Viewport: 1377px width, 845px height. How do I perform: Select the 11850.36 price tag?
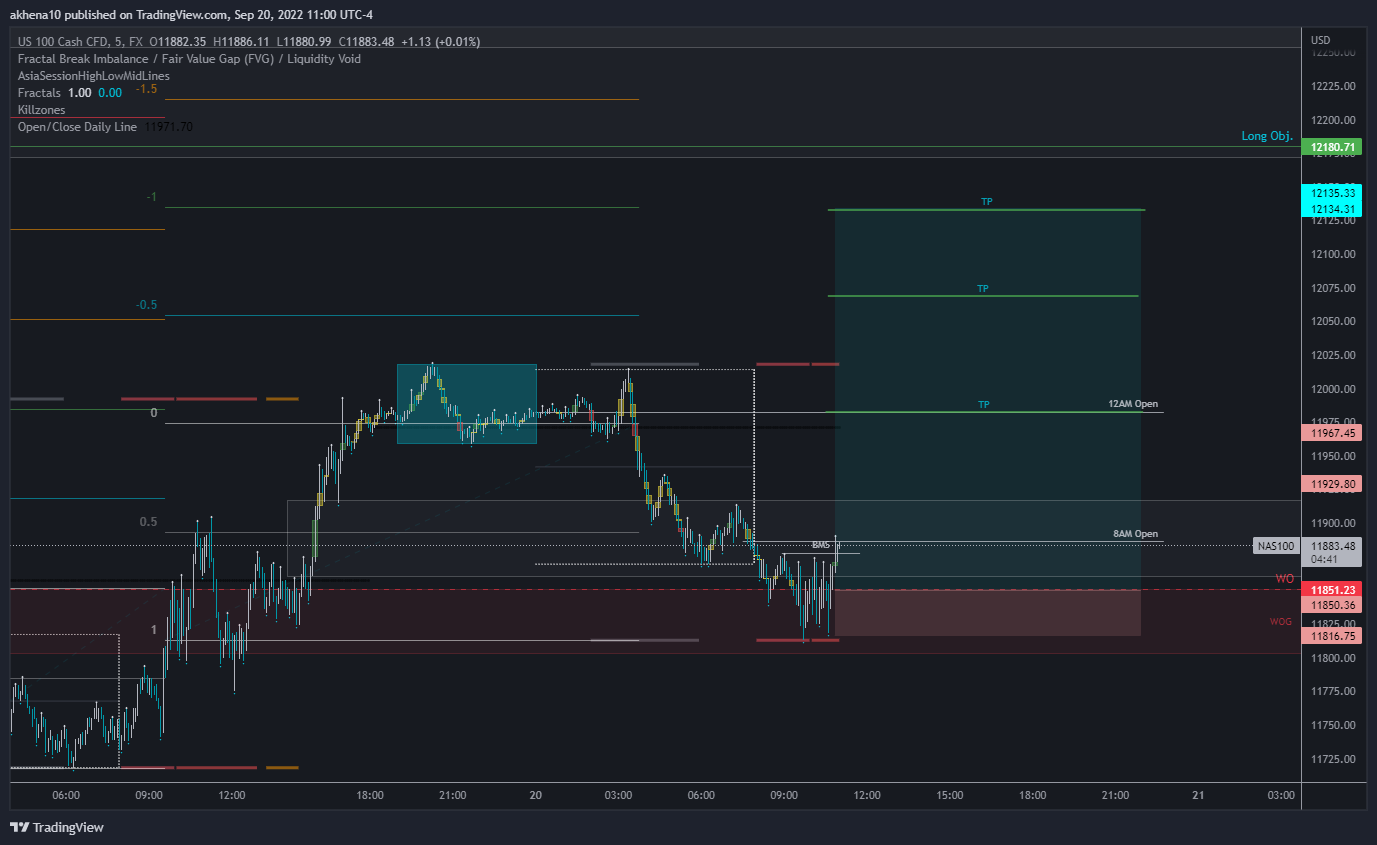click(1332, 605)
